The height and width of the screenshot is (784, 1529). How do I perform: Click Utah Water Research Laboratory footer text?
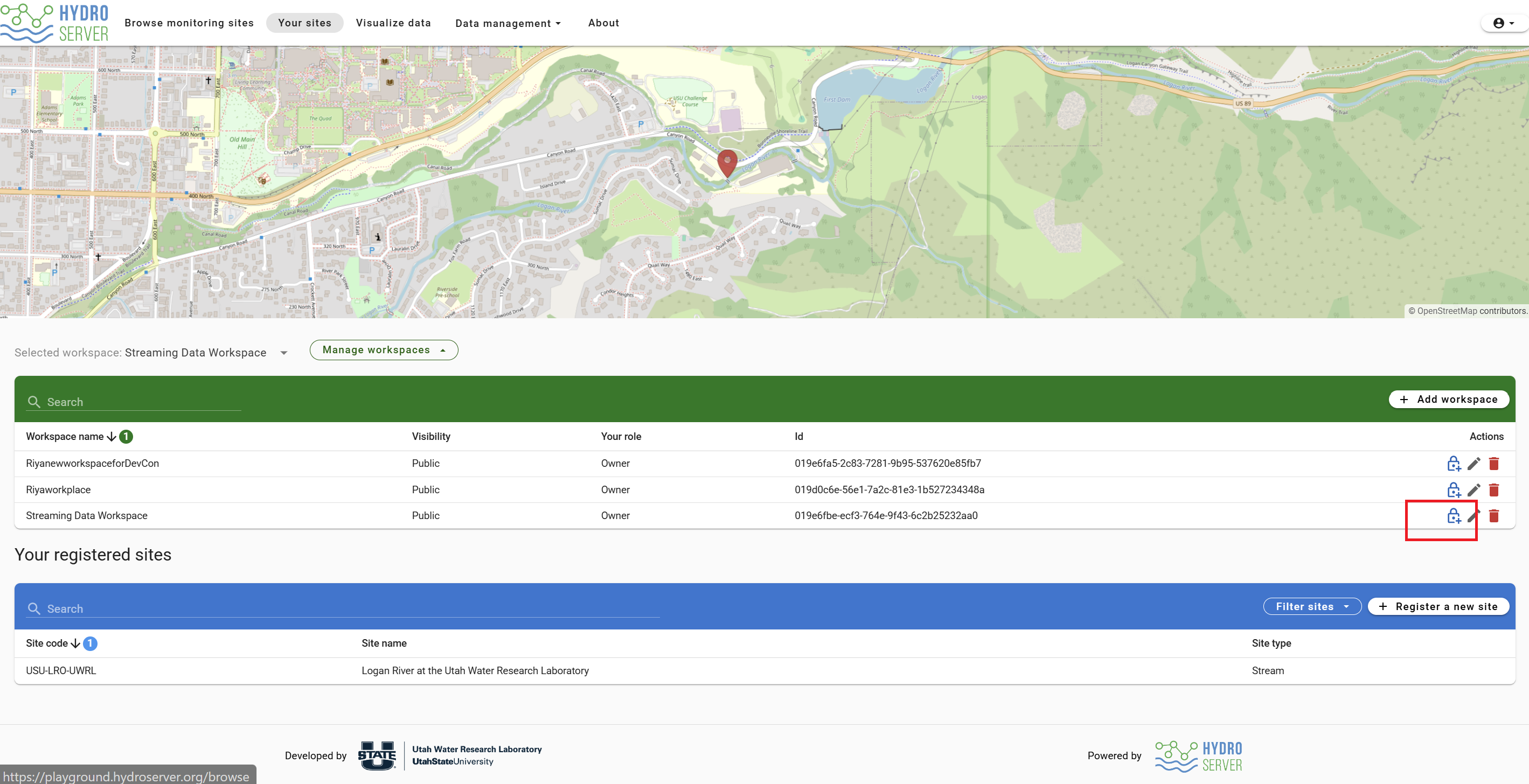[x=477, y=750]
